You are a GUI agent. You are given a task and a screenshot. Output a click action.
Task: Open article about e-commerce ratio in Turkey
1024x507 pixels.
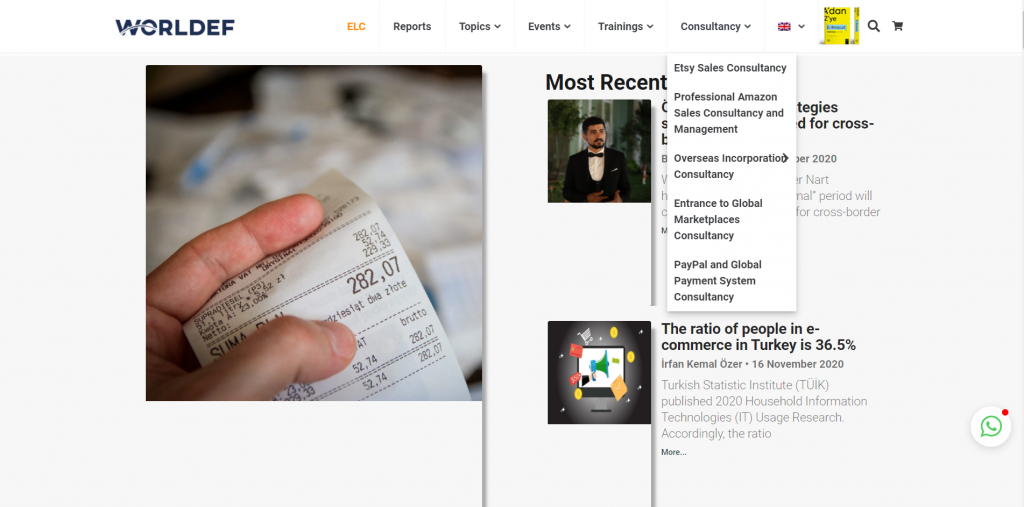coord(758,337)
